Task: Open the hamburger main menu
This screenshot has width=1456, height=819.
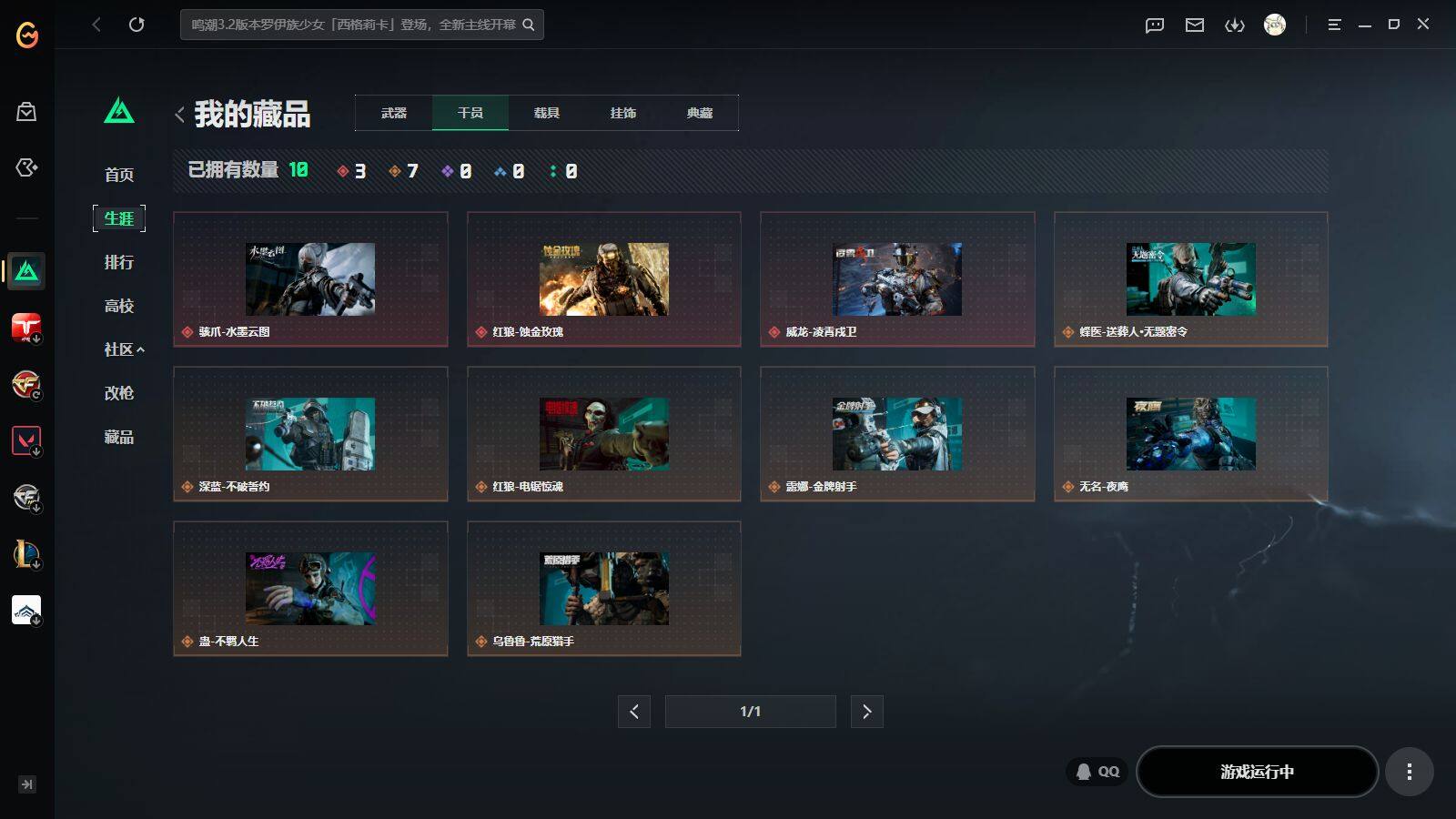Action: (x=1334, y=25)
